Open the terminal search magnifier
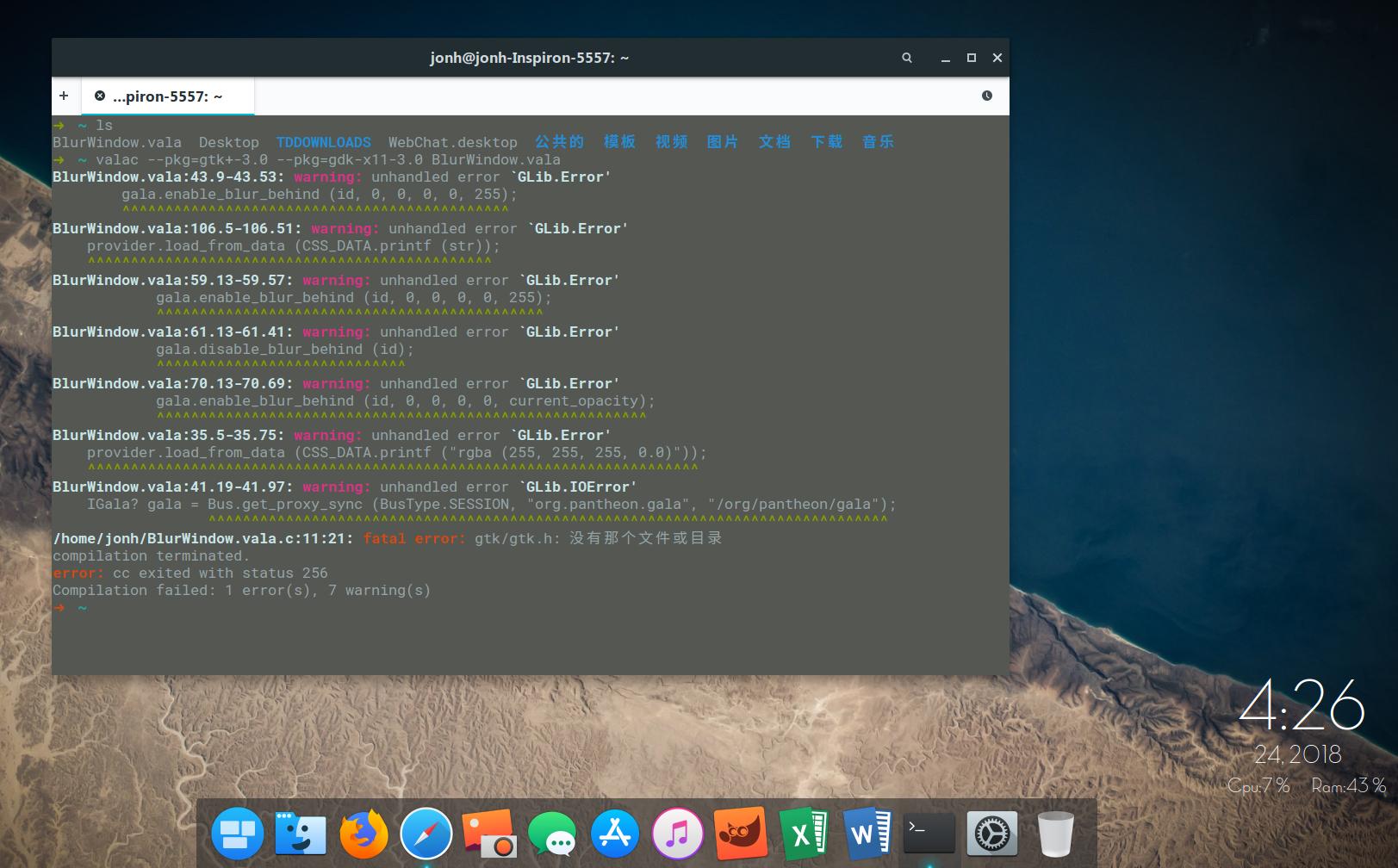This screenshot has height=868, width=1398. click(x=906, y=58)
